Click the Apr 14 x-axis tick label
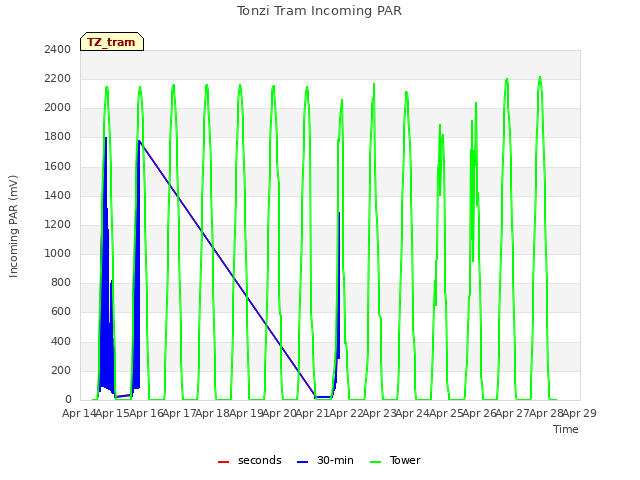640x480 pixels. coord(79,413)
